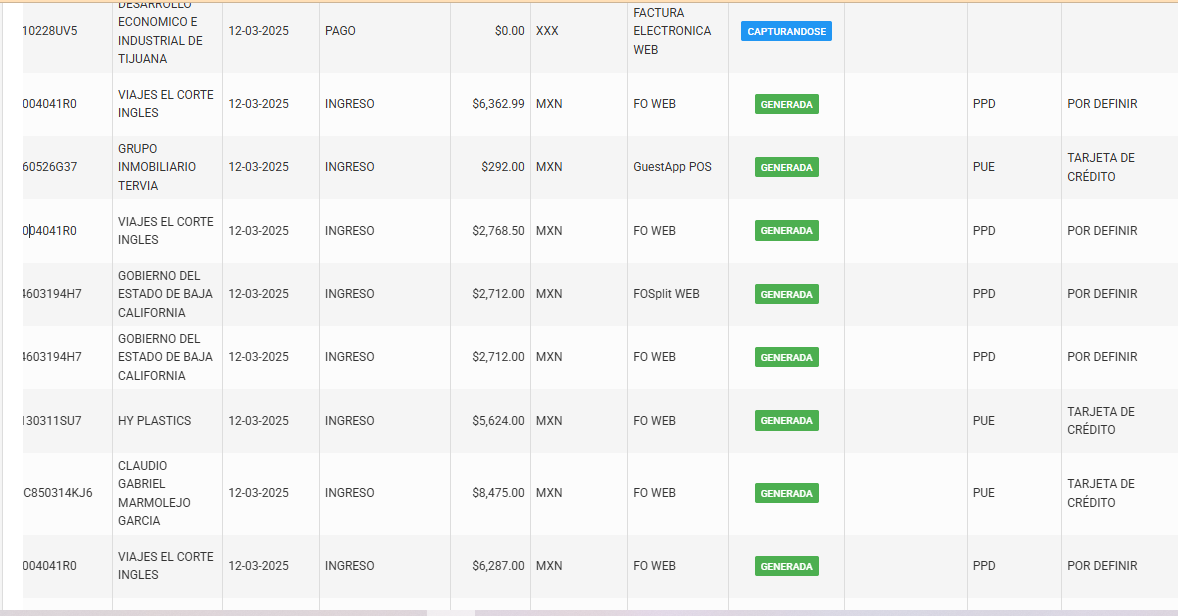Screen dimensions: 1178x616
Task: Click GENERADA badge for Claudio Gabriel Marmolejo
Action: 786,493
